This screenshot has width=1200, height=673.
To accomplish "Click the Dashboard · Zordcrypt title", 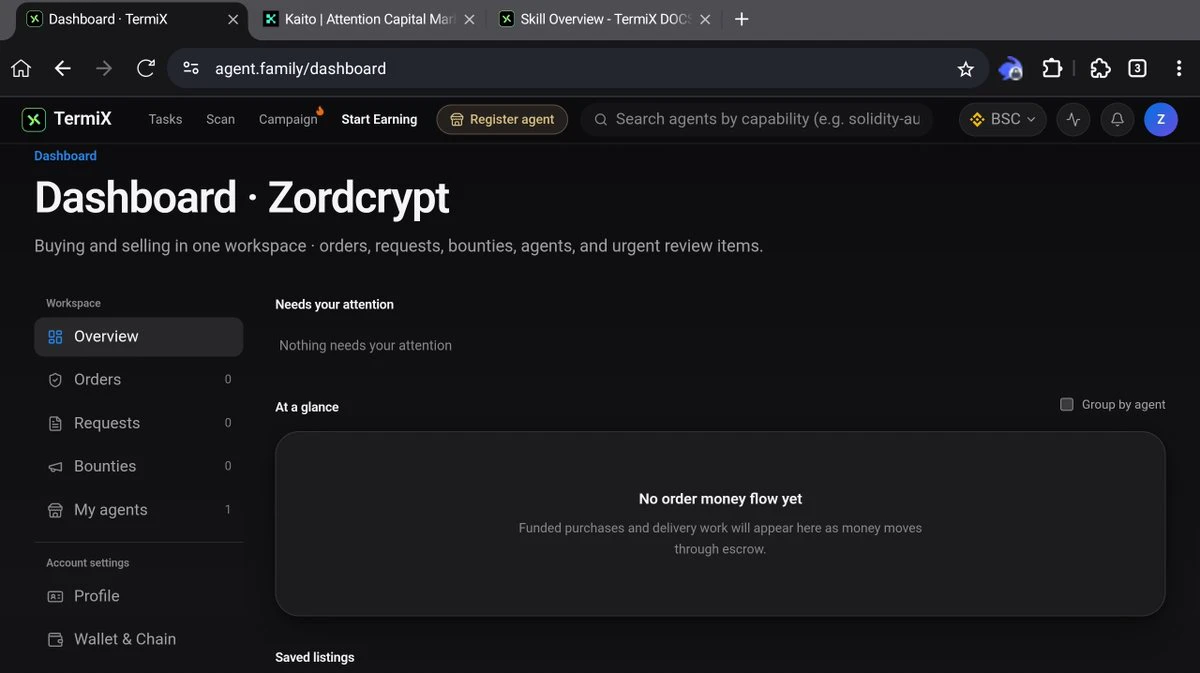I will pos(242,198).
